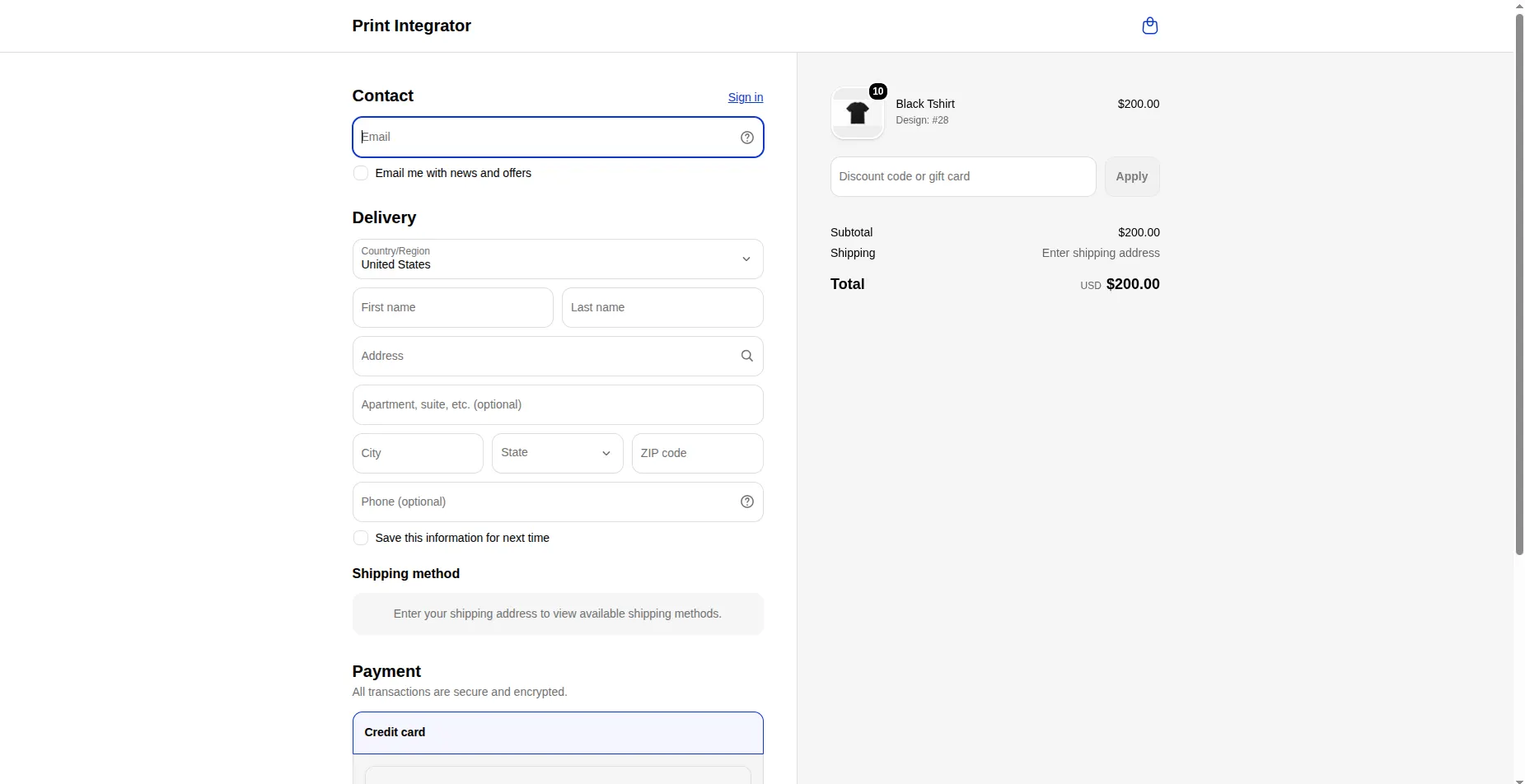Click the All transactions are secure text
Screen dimensions: 1525x784
[459, 692]
